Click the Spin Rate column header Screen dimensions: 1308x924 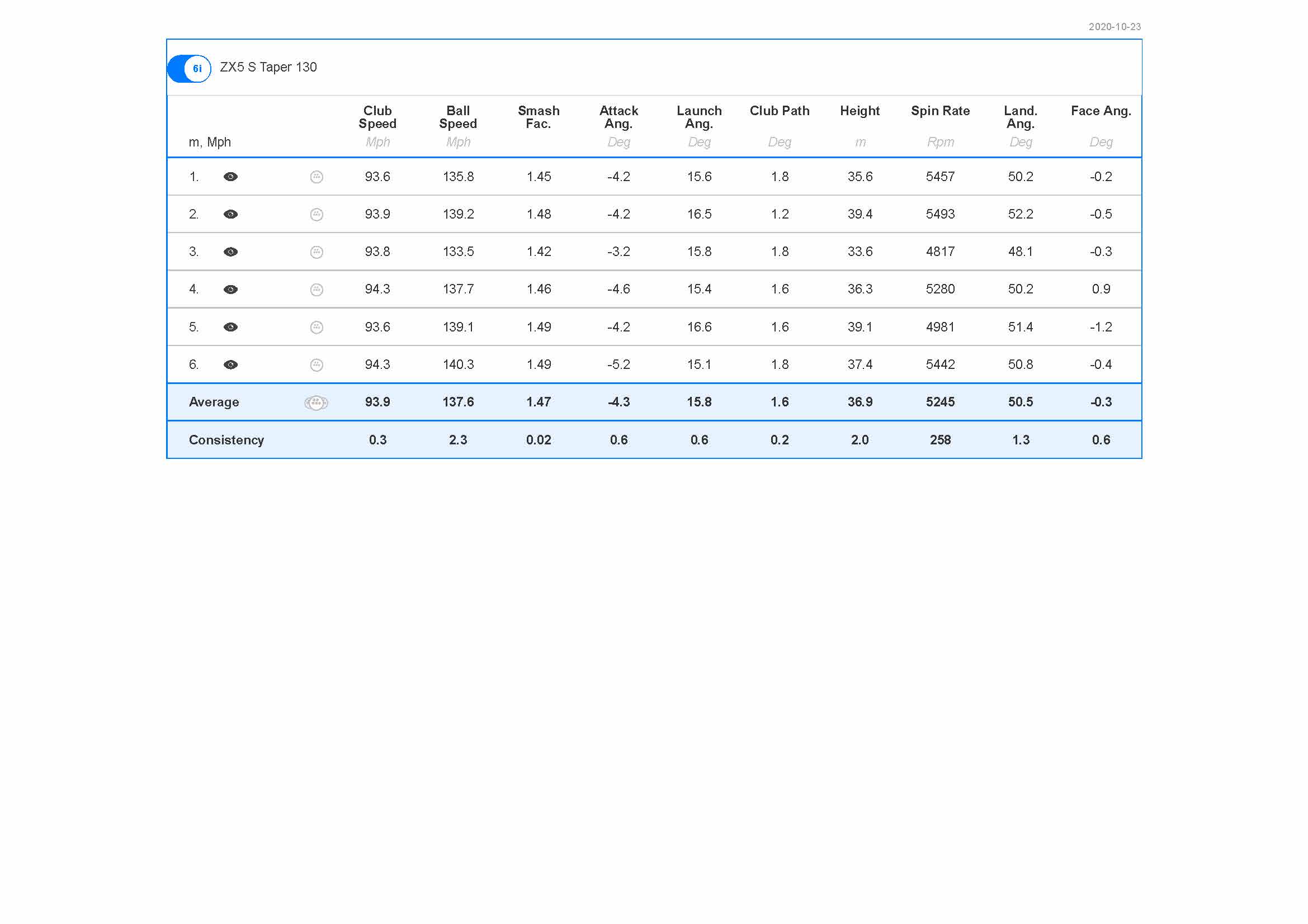coord(940,111)
